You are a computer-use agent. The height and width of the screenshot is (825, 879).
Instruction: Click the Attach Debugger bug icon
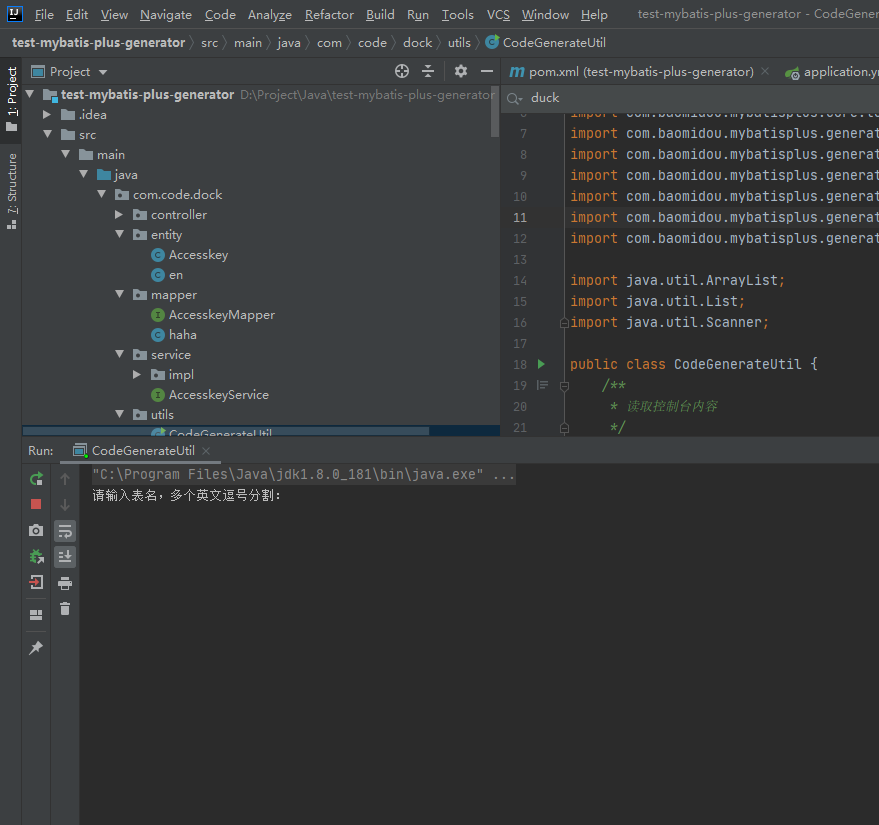(36, 557)
